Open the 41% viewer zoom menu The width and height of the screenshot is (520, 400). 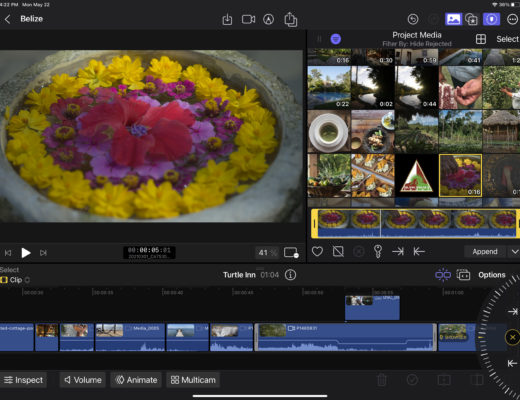(x=267, y=253)
